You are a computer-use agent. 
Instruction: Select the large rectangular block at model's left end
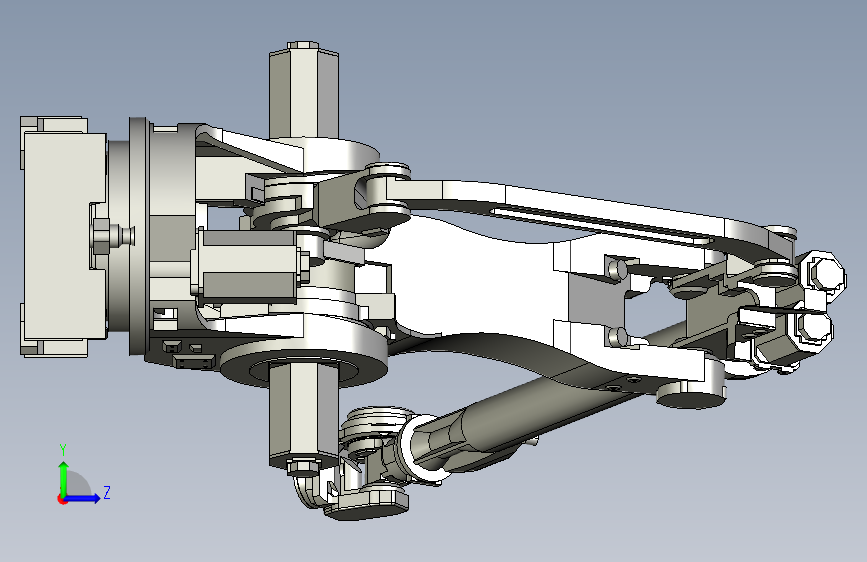coord(65,236)
